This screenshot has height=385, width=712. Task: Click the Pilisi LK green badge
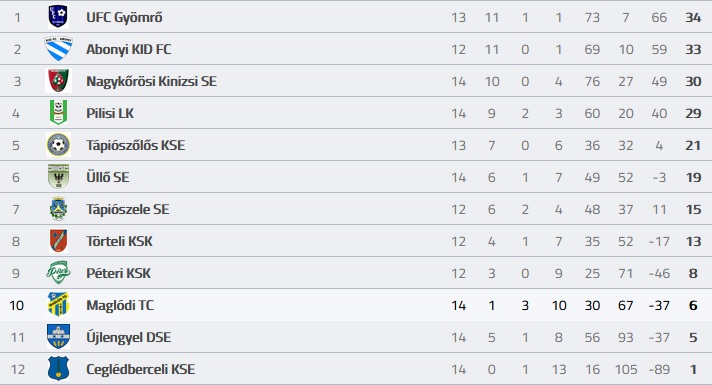[59, 113]
